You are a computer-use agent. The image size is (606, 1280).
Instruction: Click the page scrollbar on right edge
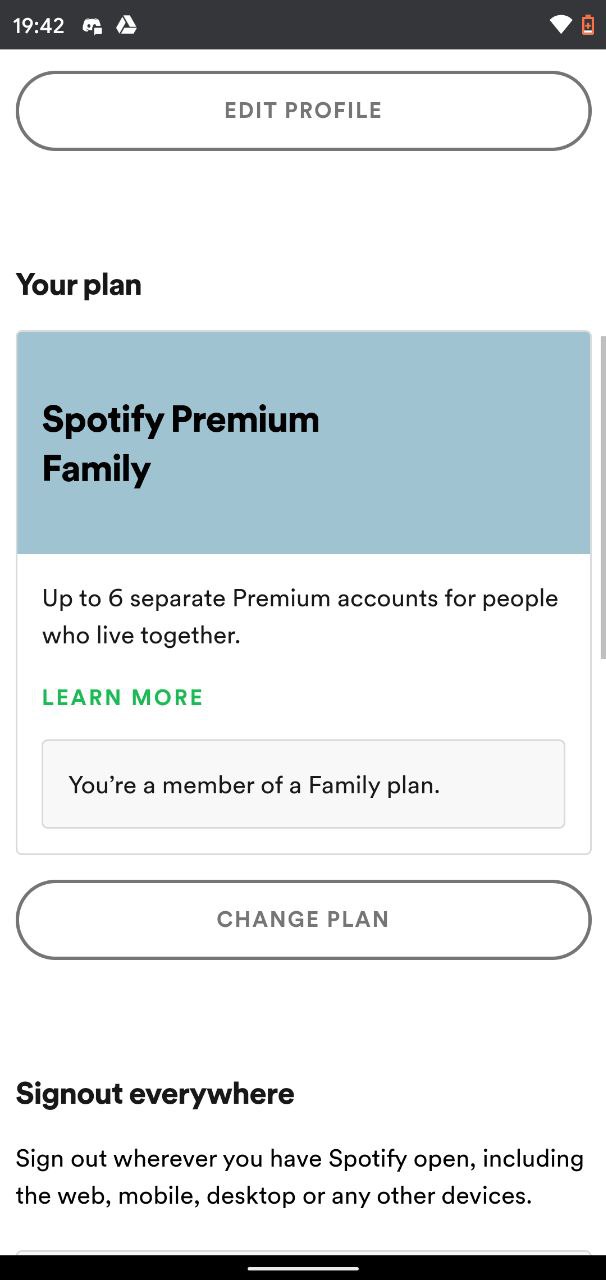point(602,498)
